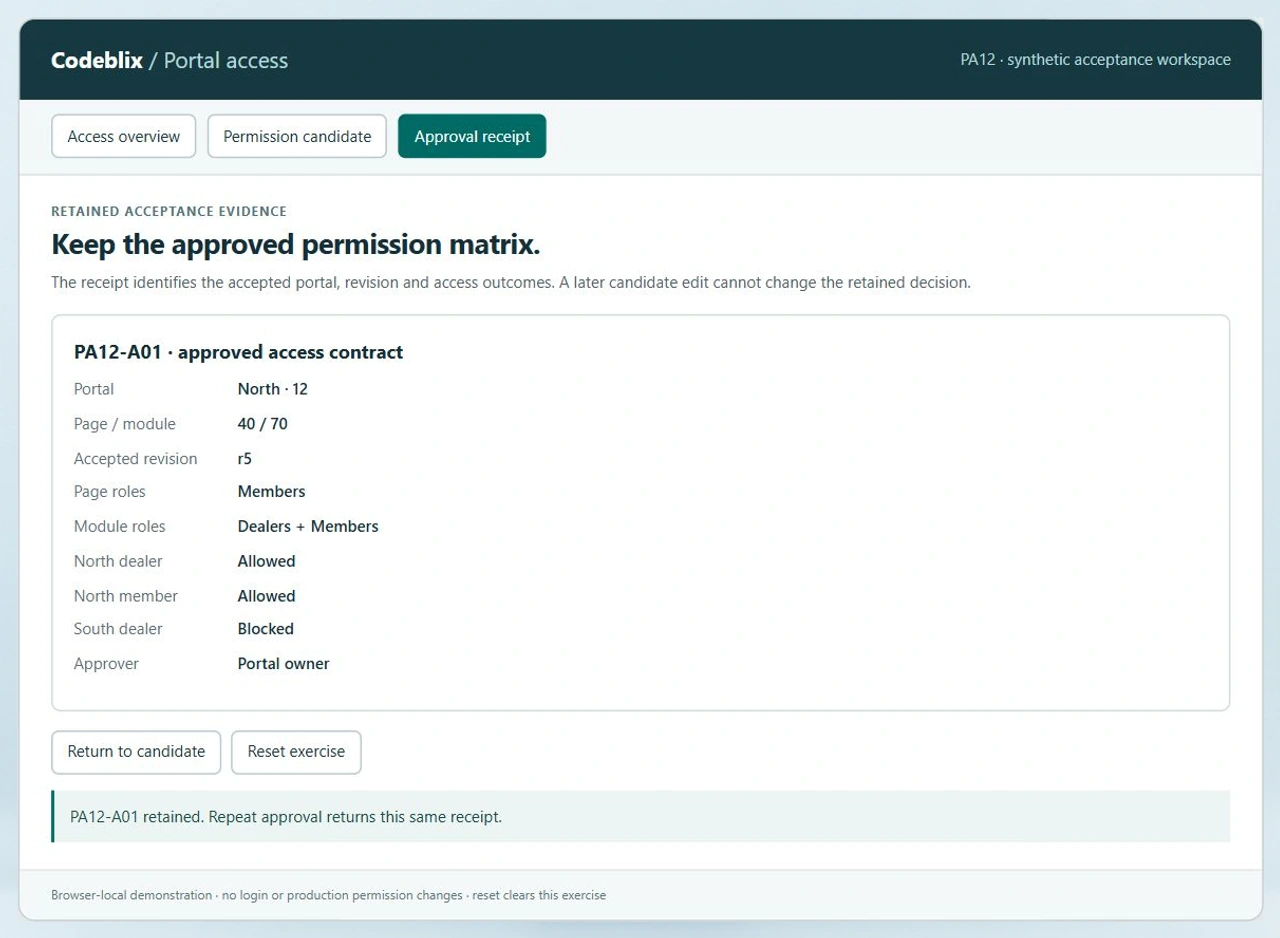Click the 'PA12 · synthetic acceptance workspace' header text
This screenshot has width=1280, height=938.
pos(1096,60)
